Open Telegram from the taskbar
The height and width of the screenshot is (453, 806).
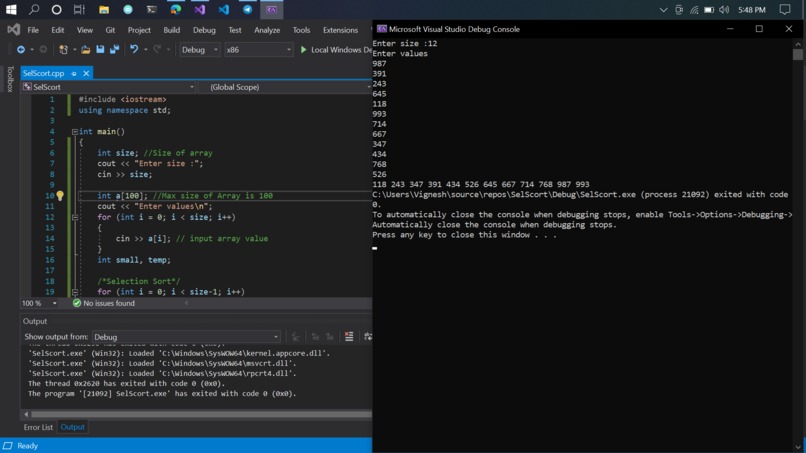[247, 9]
